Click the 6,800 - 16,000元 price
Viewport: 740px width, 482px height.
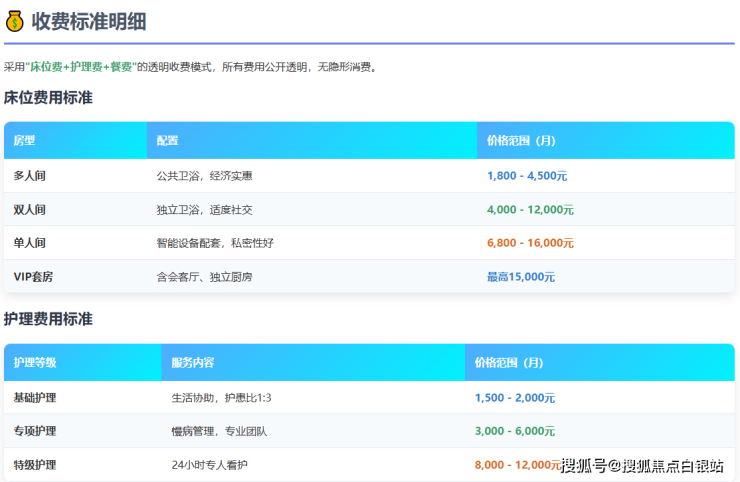530,243
